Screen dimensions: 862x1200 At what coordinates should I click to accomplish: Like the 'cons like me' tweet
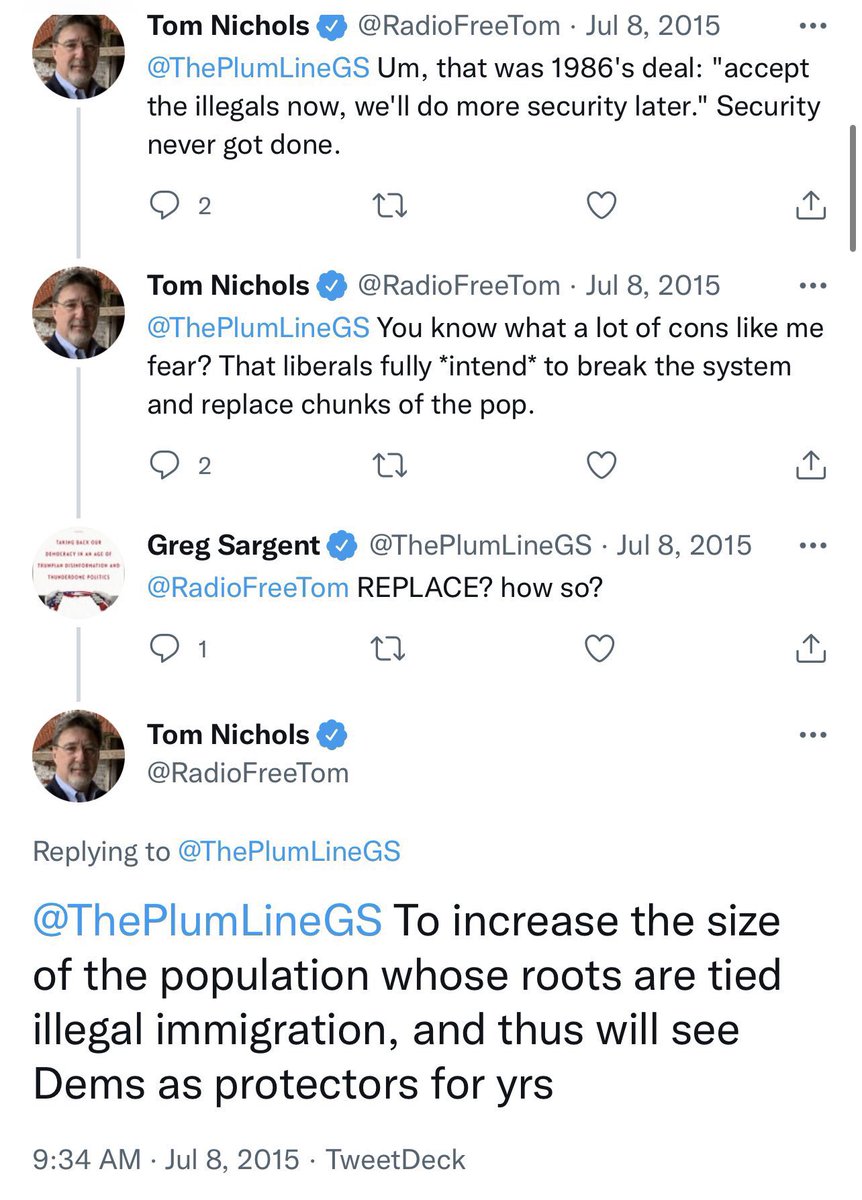[x=600, y=465]
